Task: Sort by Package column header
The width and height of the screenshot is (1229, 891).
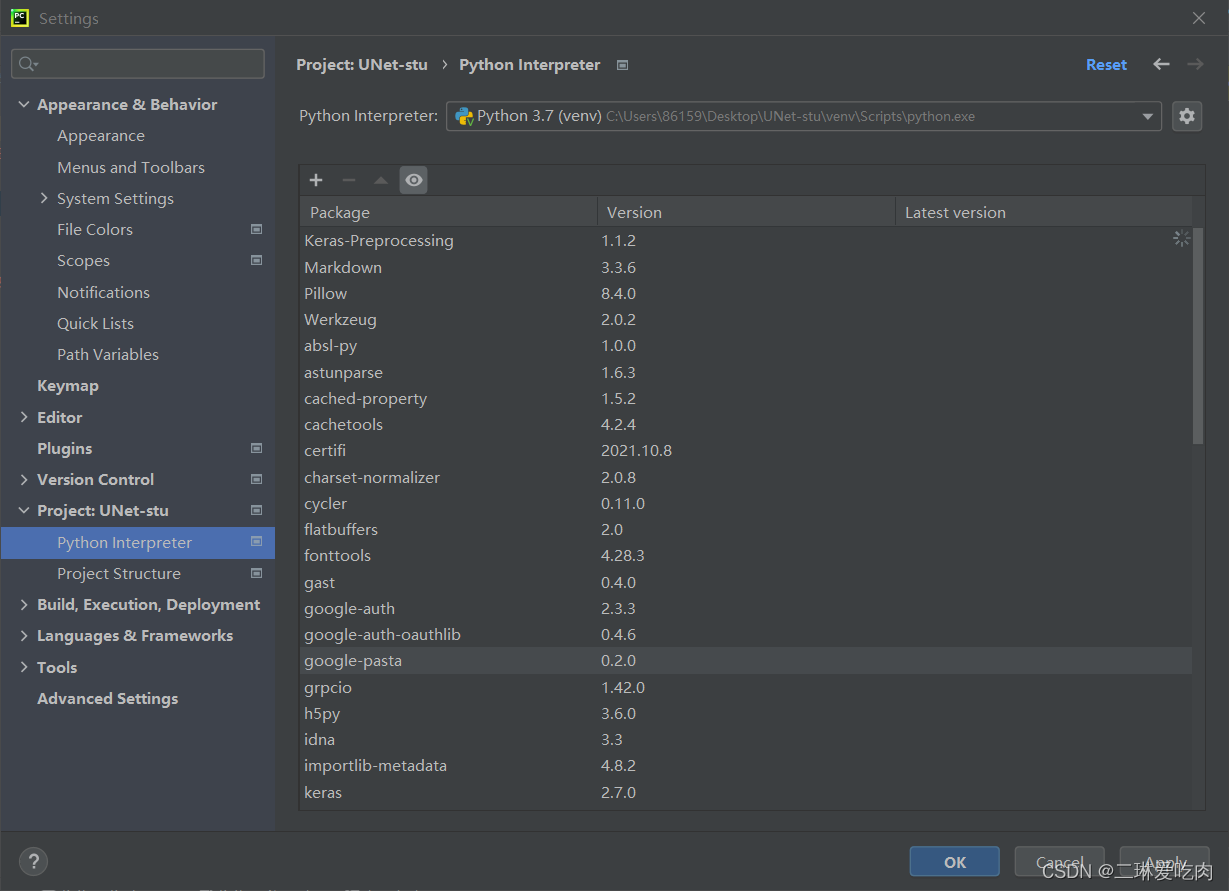Action: pyautogui.click(x=448, y=212)
